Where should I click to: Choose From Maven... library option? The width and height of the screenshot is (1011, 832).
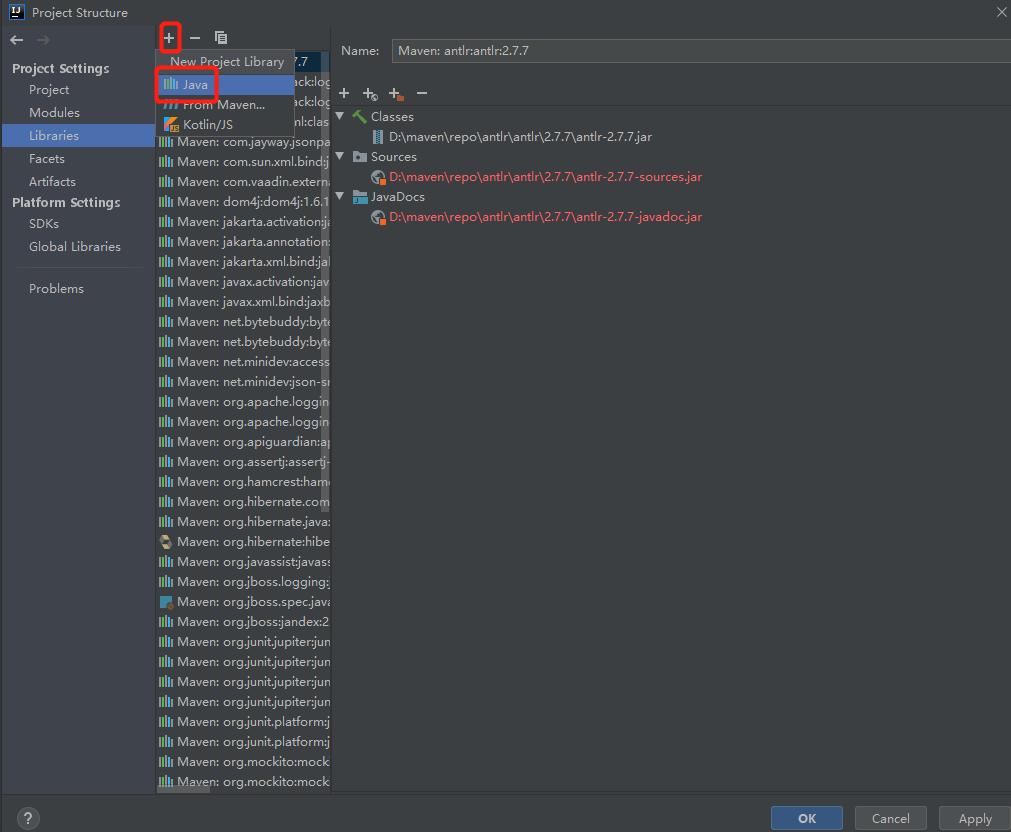pyautogui.click(x=223, y=105)
